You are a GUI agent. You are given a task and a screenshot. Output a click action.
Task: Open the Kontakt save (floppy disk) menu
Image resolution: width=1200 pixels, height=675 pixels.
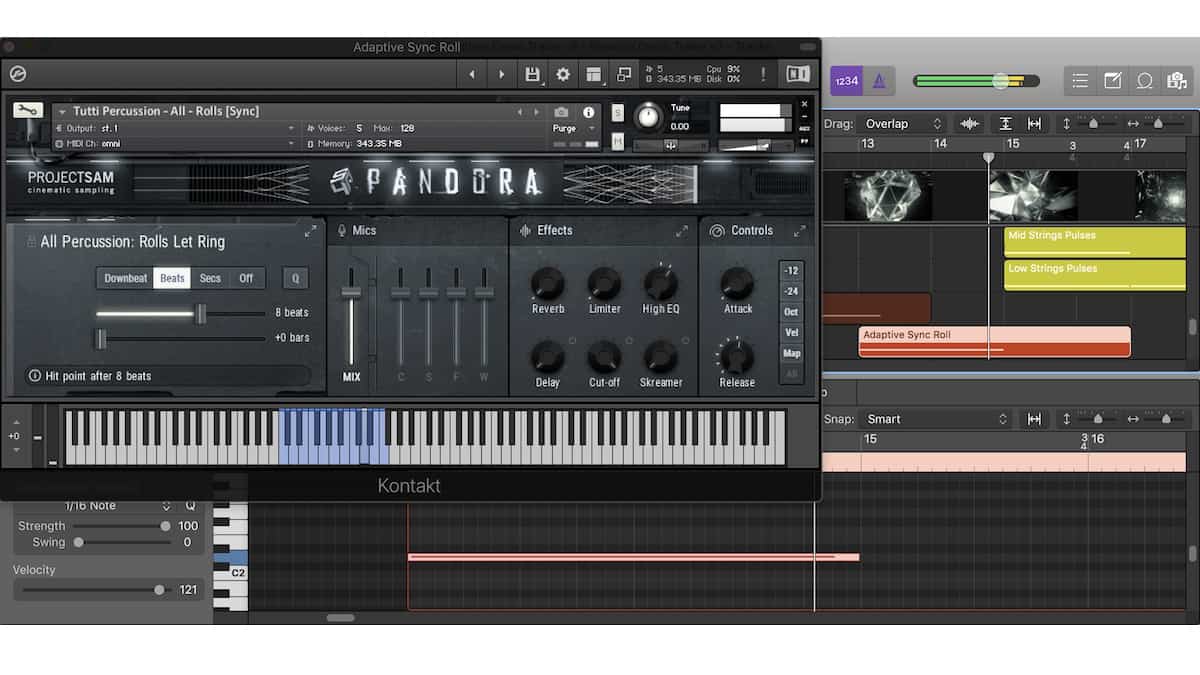[x=533, y=74]
